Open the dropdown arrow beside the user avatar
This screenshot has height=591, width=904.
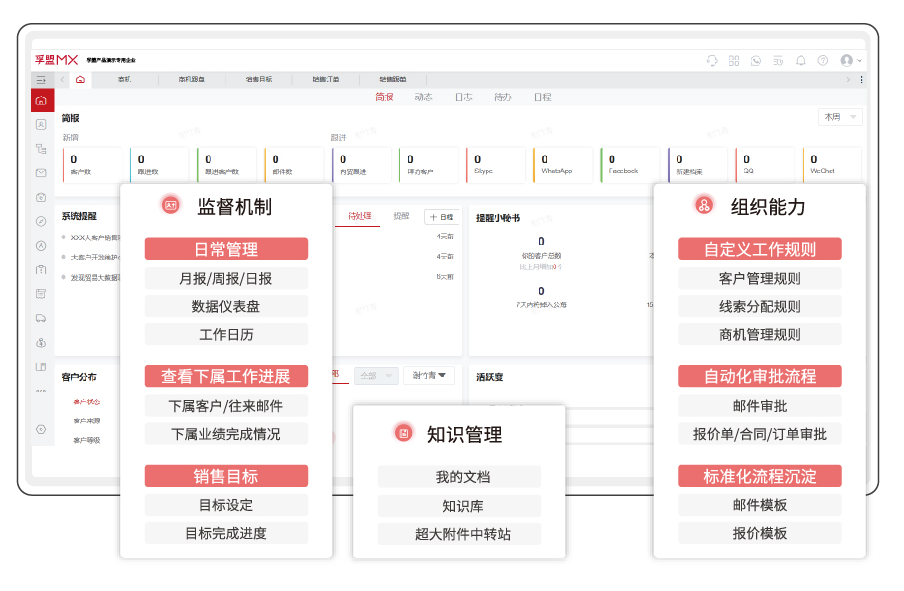click(859, 61)
